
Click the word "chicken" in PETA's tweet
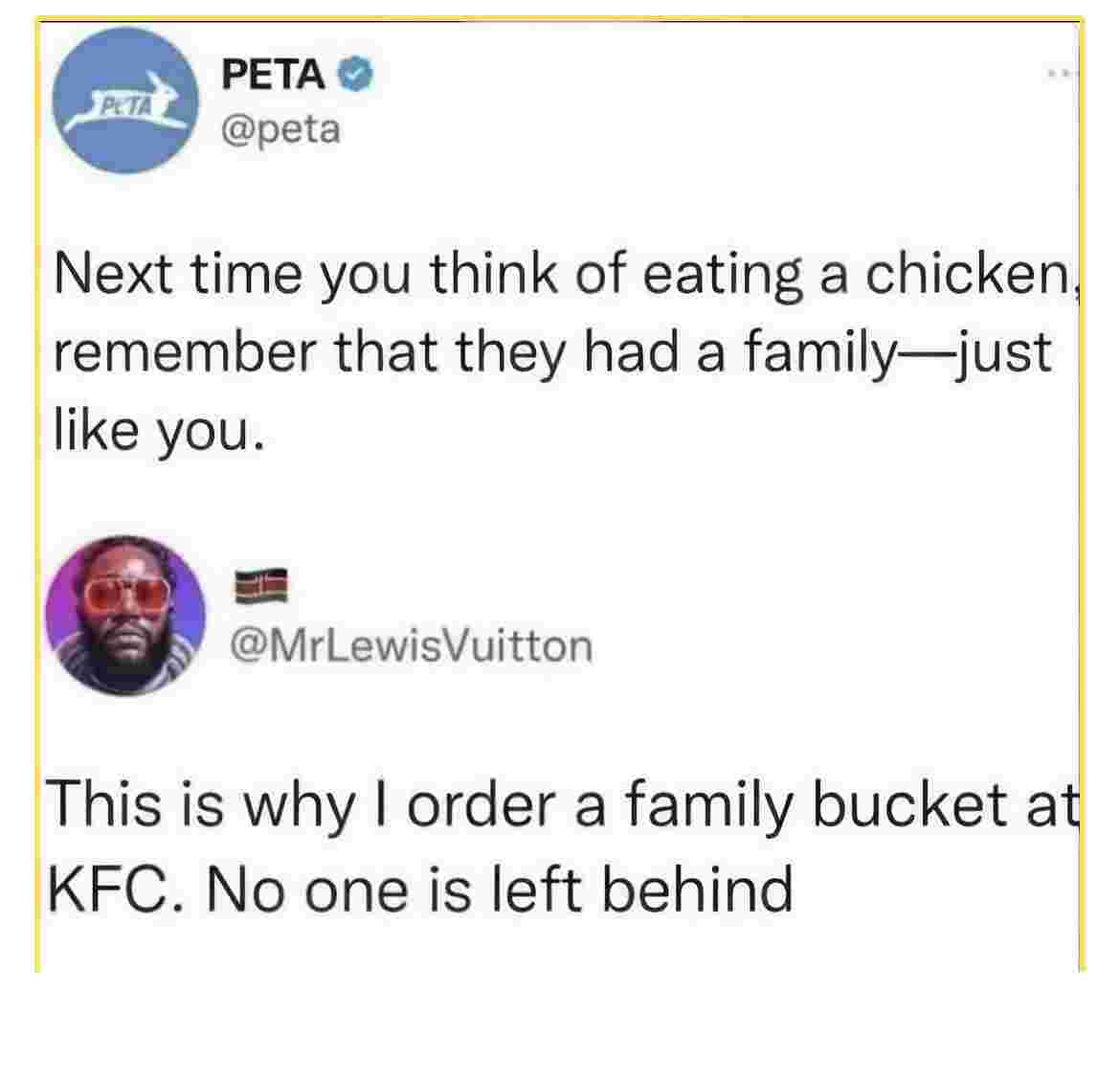point(969,274)
